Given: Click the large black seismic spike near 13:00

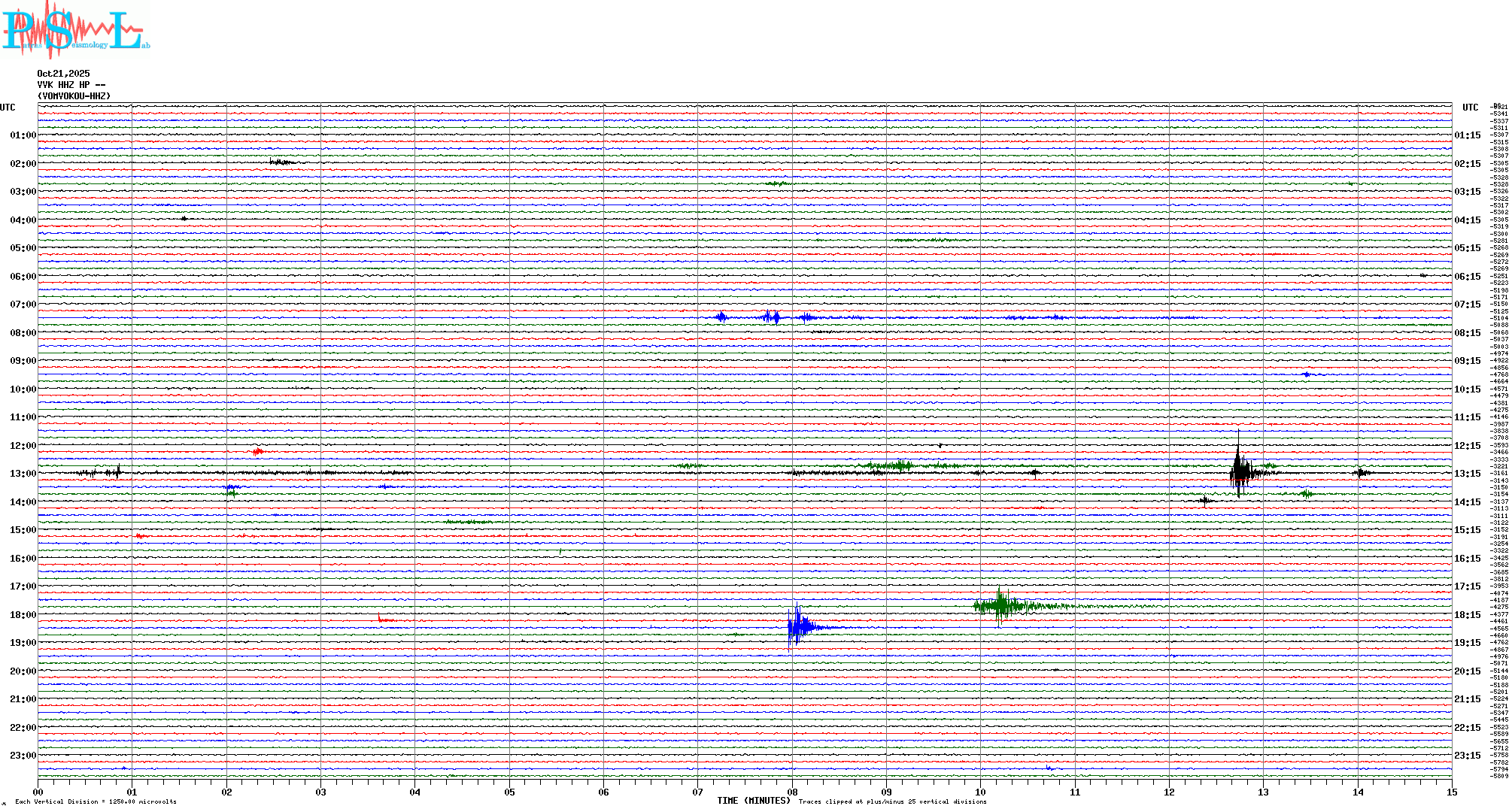Looking at the screenshot, I should (x=1239, y=471).
